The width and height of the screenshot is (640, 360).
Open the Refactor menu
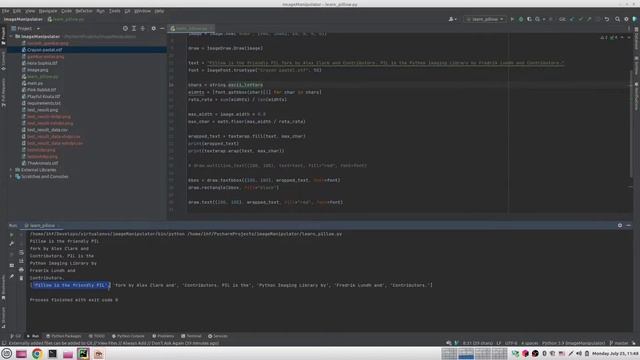[x=84, y=11]
